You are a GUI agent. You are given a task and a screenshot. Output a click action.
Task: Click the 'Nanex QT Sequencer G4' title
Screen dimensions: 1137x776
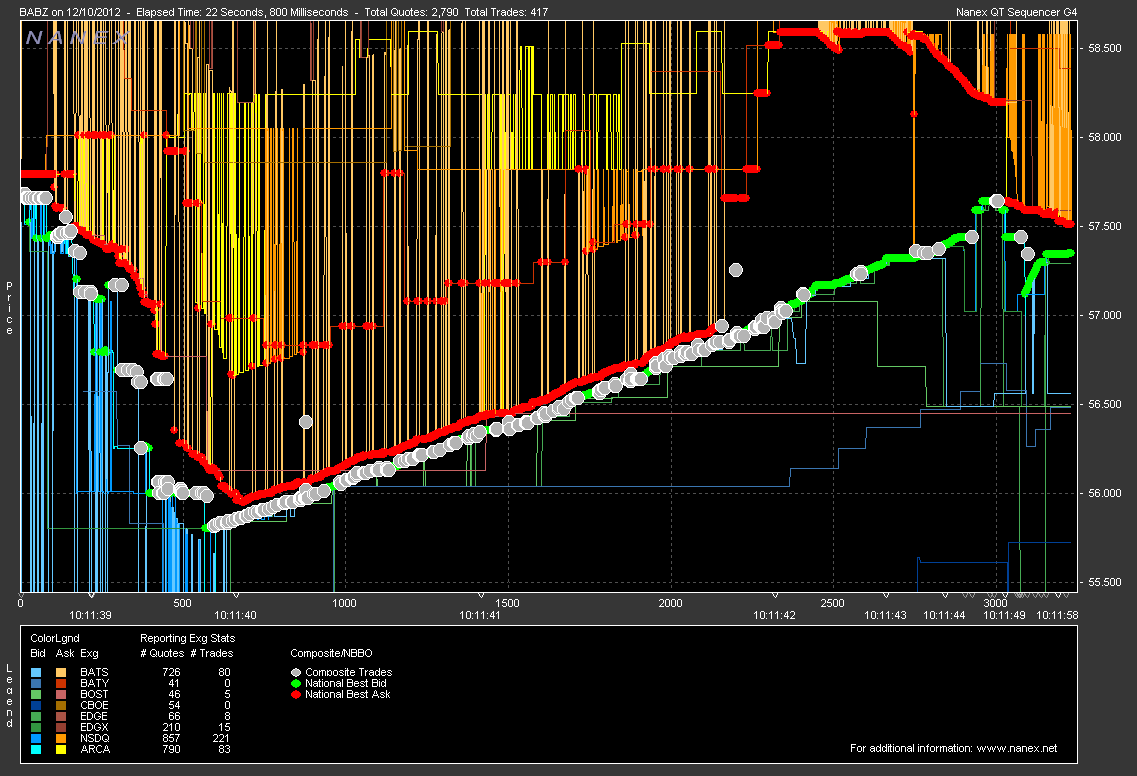(1016, 12)
